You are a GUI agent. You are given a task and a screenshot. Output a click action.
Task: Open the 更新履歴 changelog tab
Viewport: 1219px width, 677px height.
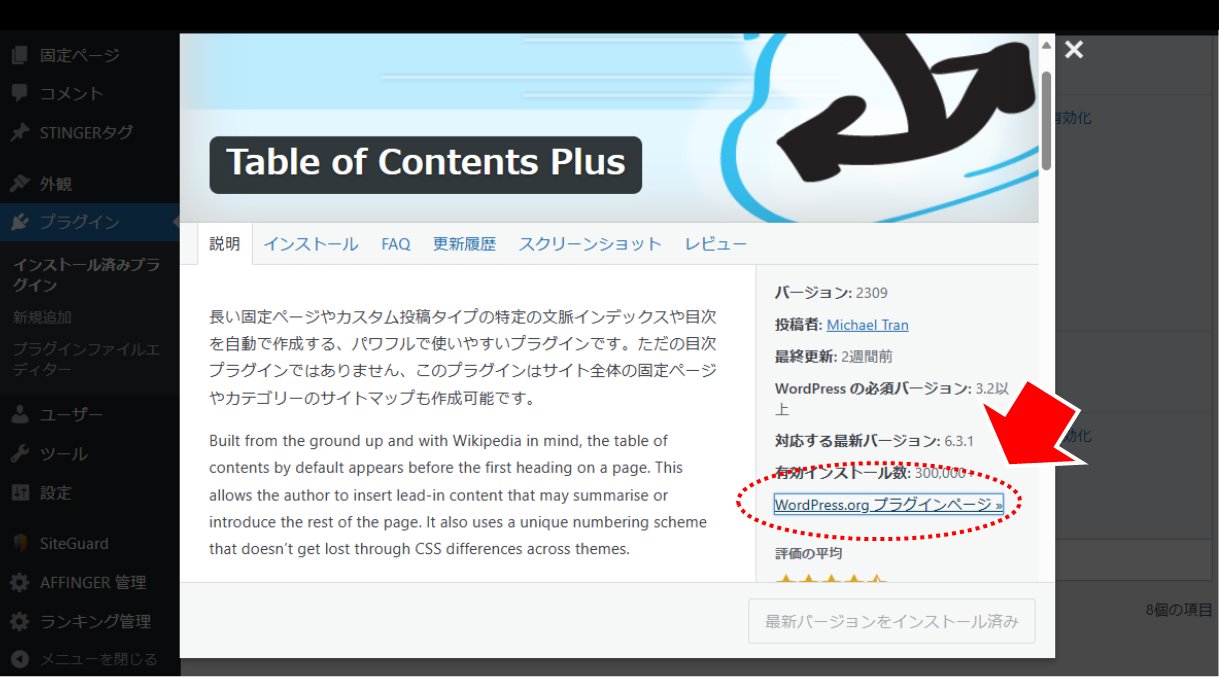pyautogui.click(x=464, y=244)
